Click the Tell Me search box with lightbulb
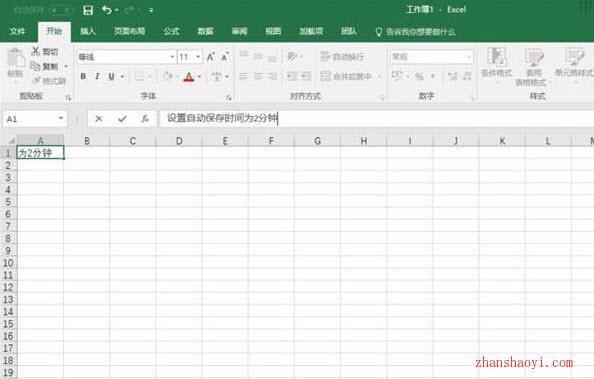 [x=415, y=32]
